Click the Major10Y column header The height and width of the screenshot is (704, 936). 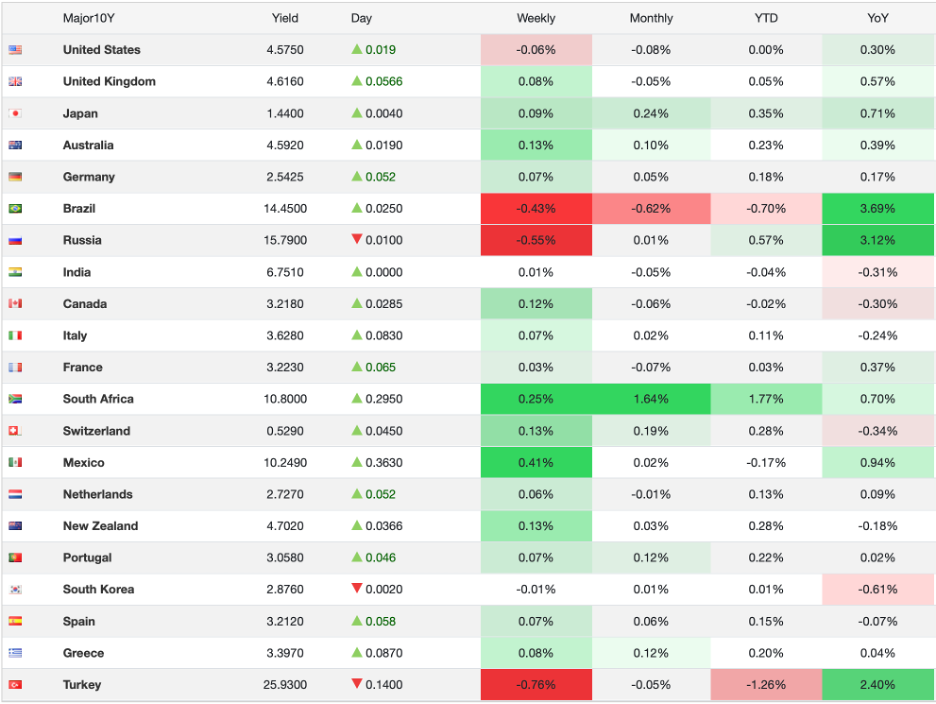tap(87, 18)
